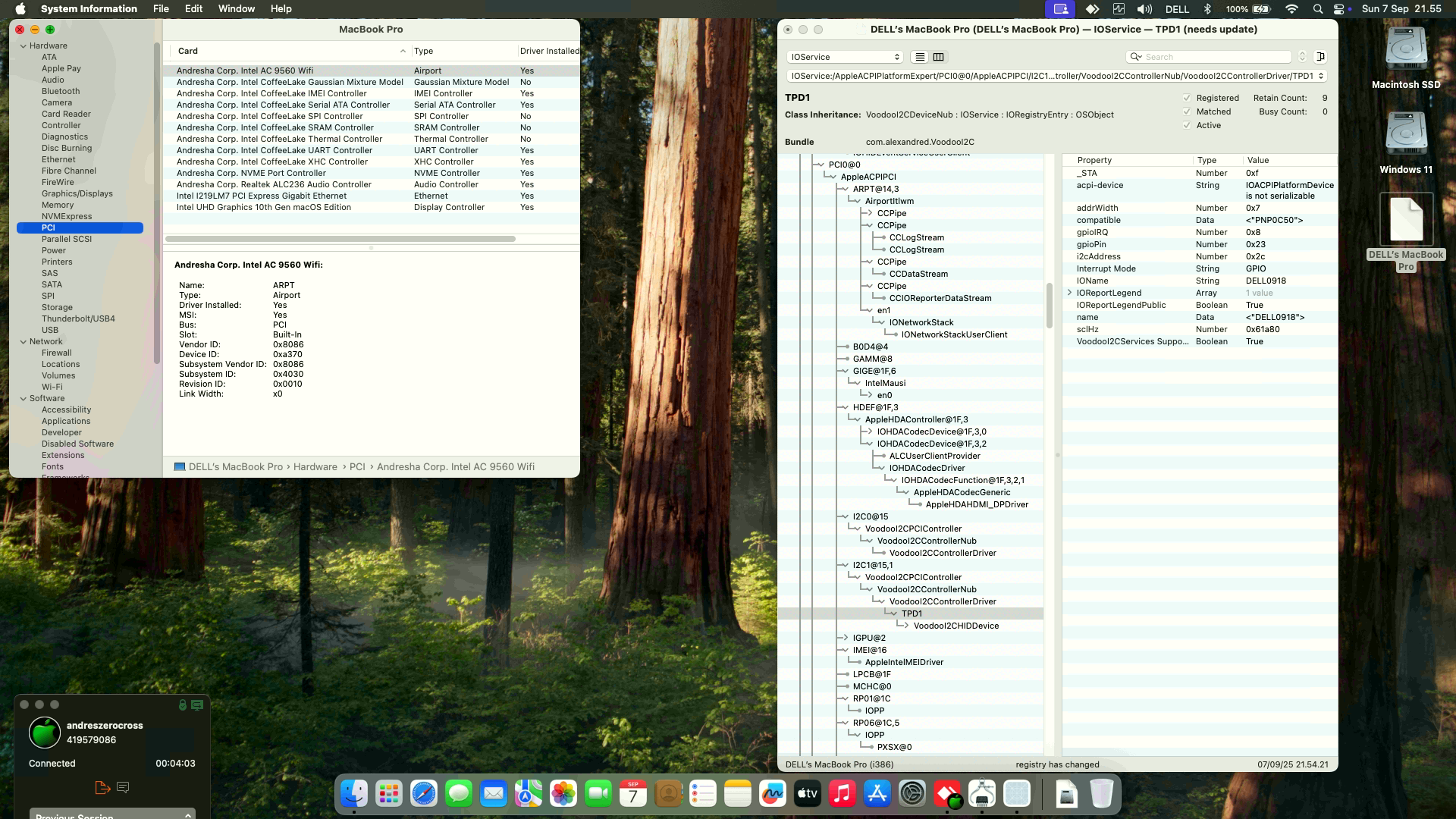
Task: Open the Edit menu
Action: (193, 9)
